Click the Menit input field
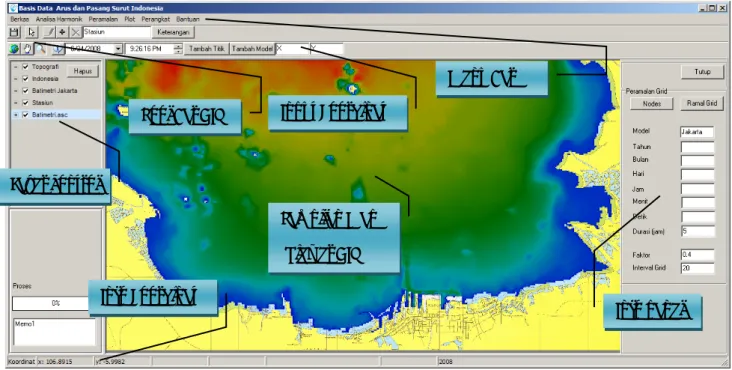Screen dimensions: 732x370 697,203
